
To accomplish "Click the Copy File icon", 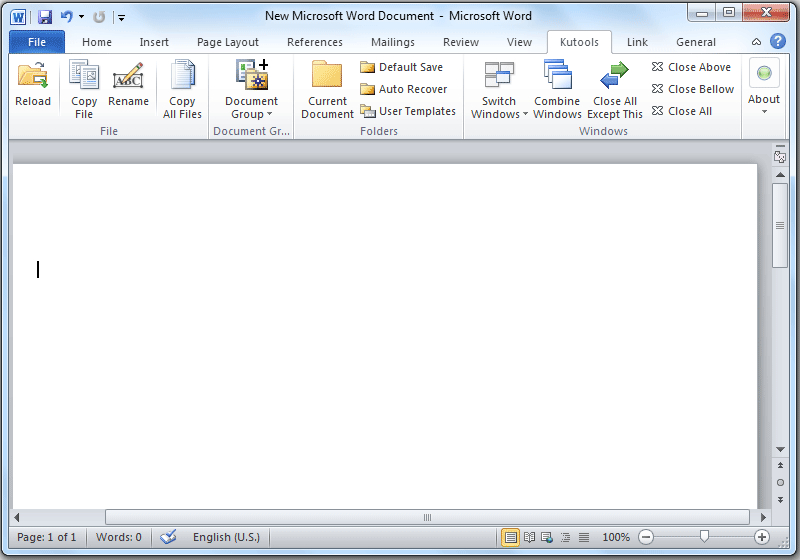I will [x=84, y=89].
